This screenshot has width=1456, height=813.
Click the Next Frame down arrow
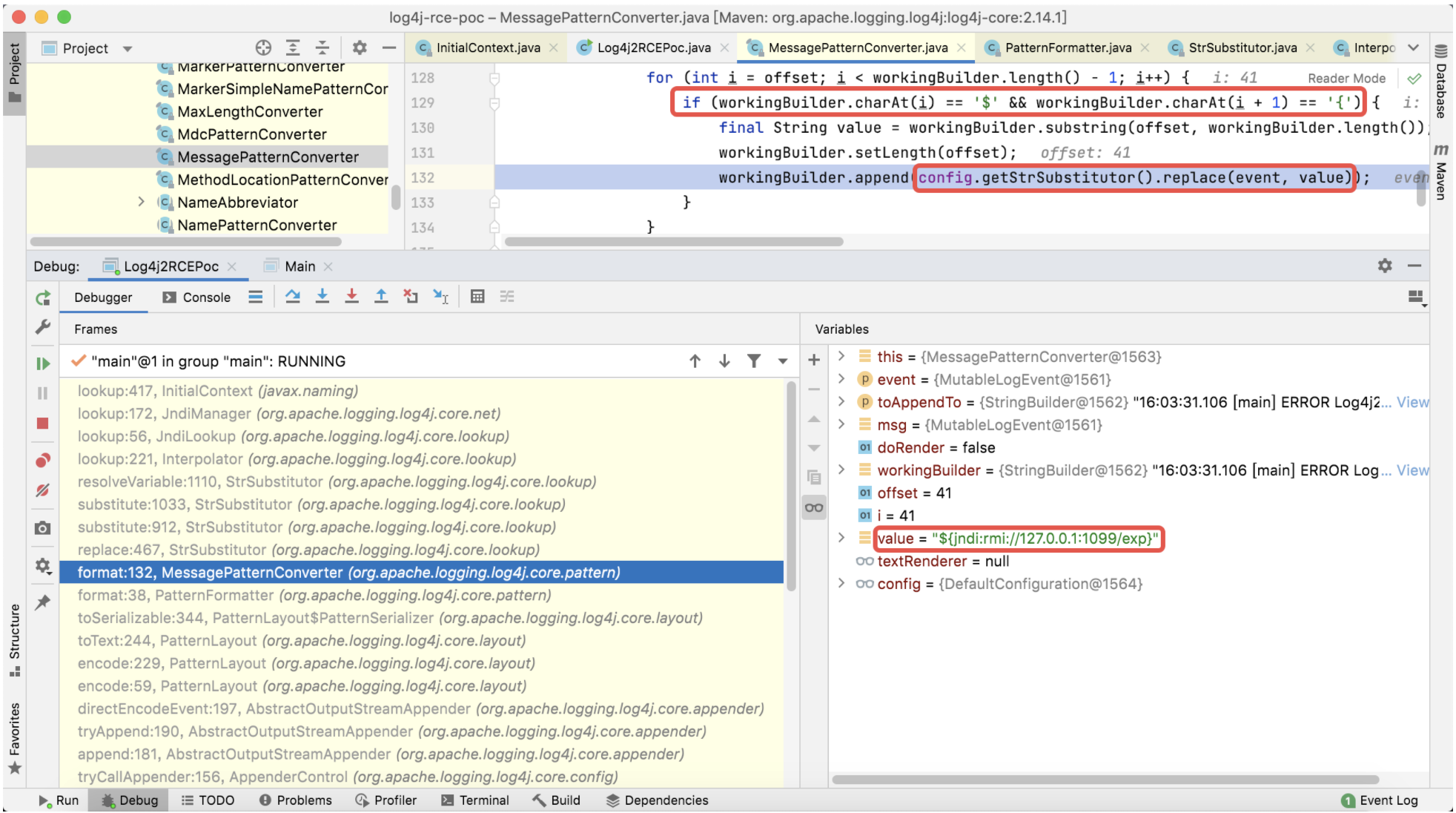tap(724, 361)
